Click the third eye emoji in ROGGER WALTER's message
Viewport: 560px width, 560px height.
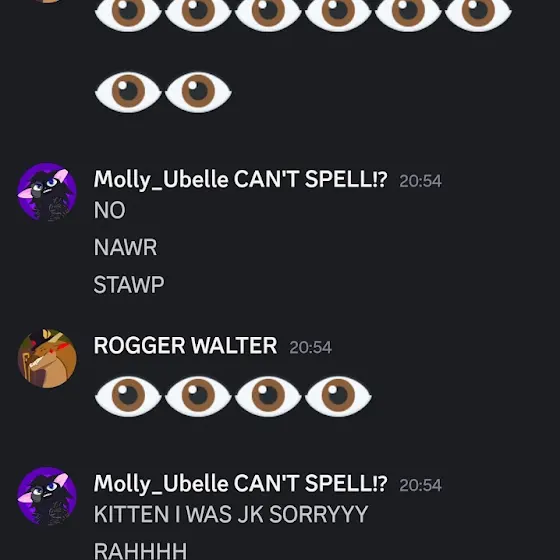pos(268,396)
